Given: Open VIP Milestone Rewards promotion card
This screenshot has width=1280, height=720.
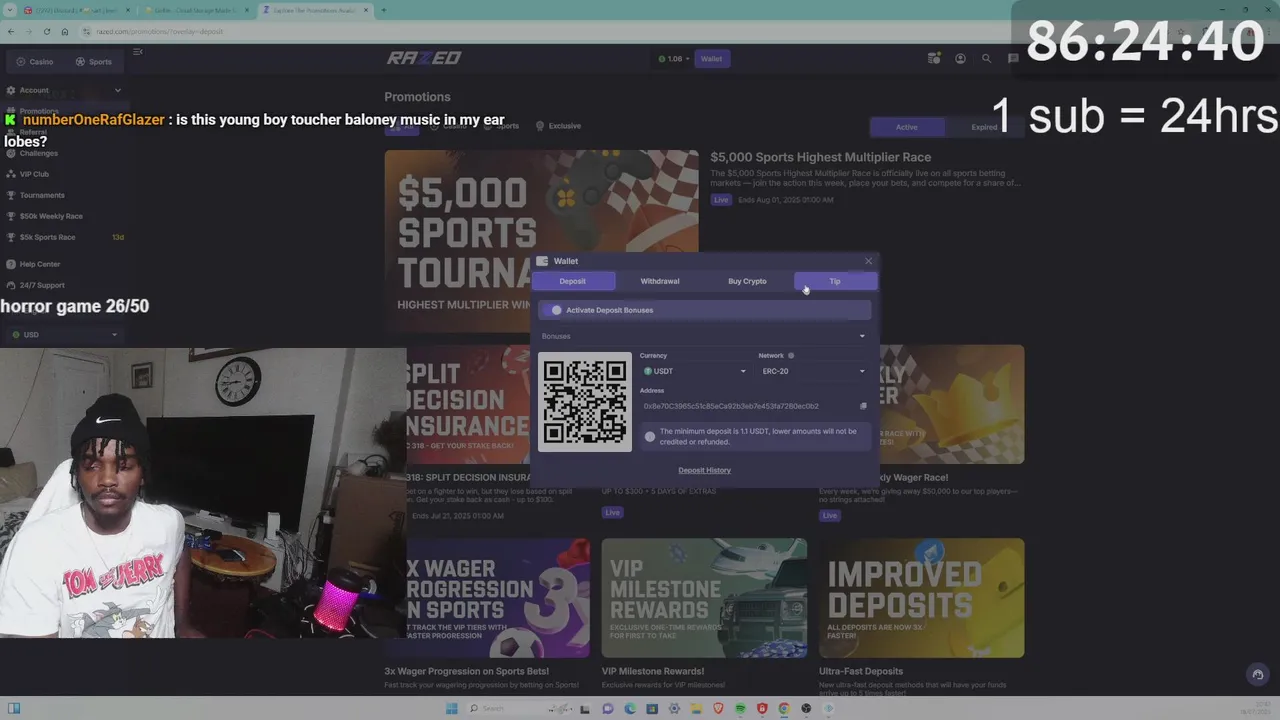Looking at the screenshot, I should point(704,598).
